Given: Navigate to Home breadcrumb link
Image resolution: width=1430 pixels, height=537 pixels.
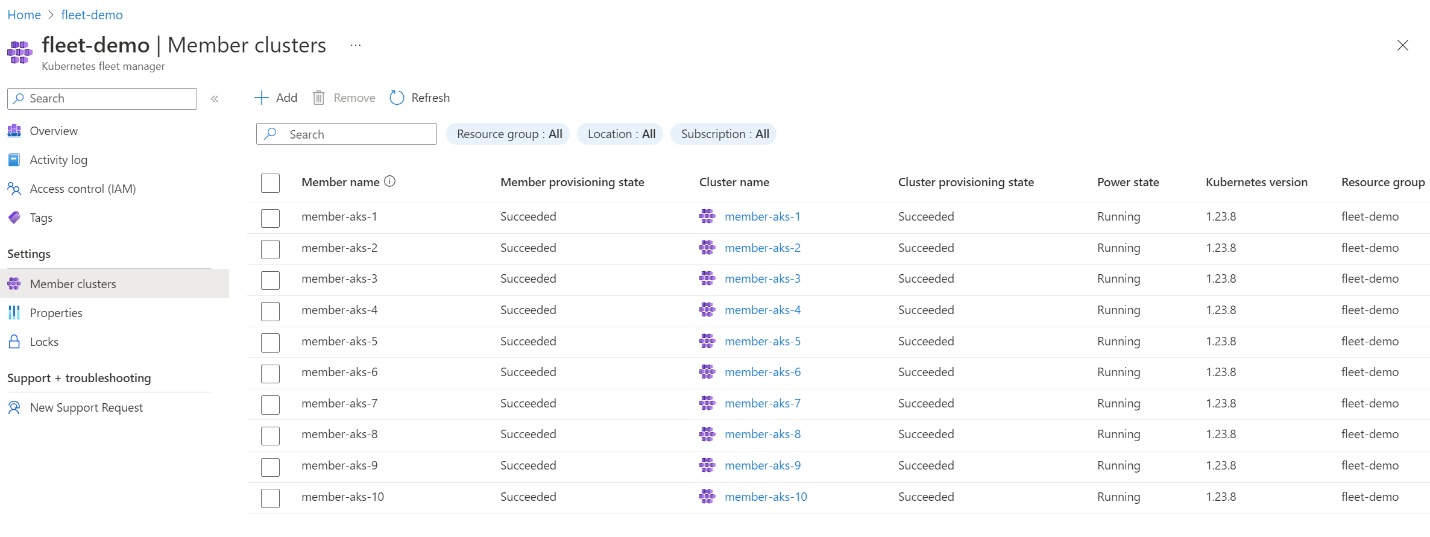Looking at the screenshot, I should [24, 15].
